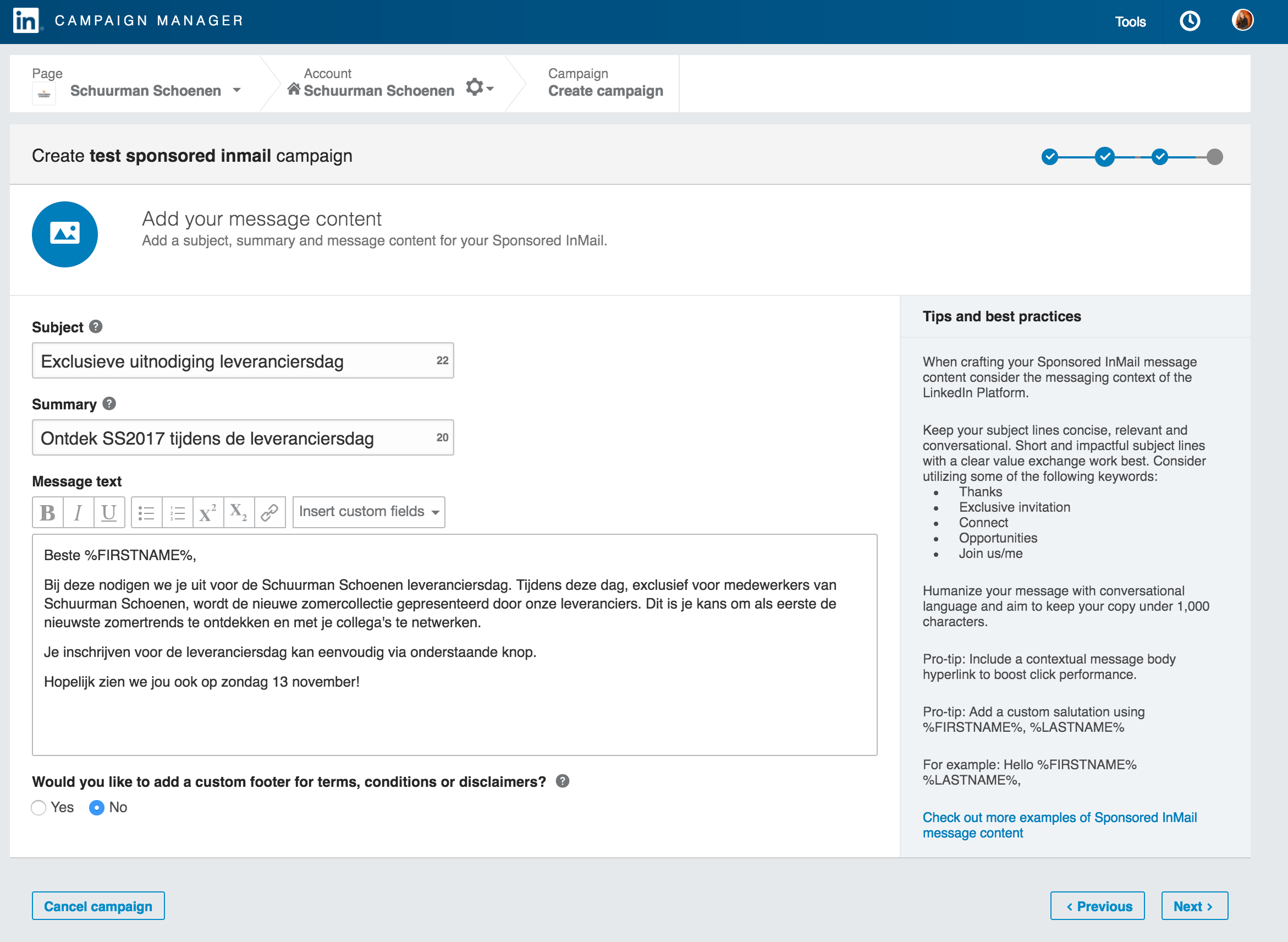Apply italic formatting button
1288x942 pixels.
click(78, 512)
